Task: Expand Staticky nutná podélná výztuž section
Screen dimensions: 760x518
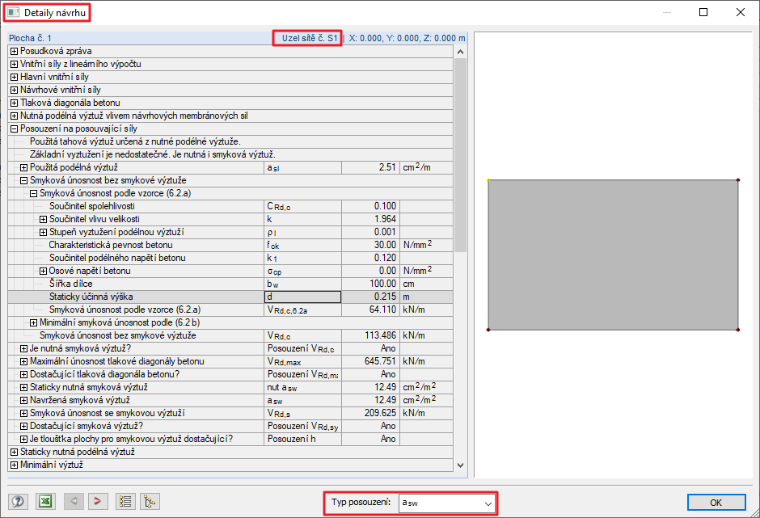Action: (14, 452)
